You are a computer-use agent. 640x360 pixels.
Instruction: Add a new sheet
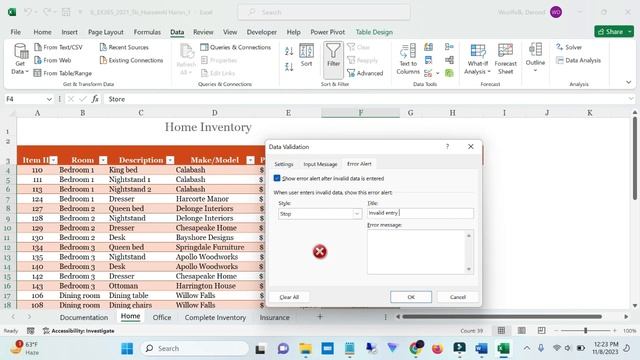320,316
